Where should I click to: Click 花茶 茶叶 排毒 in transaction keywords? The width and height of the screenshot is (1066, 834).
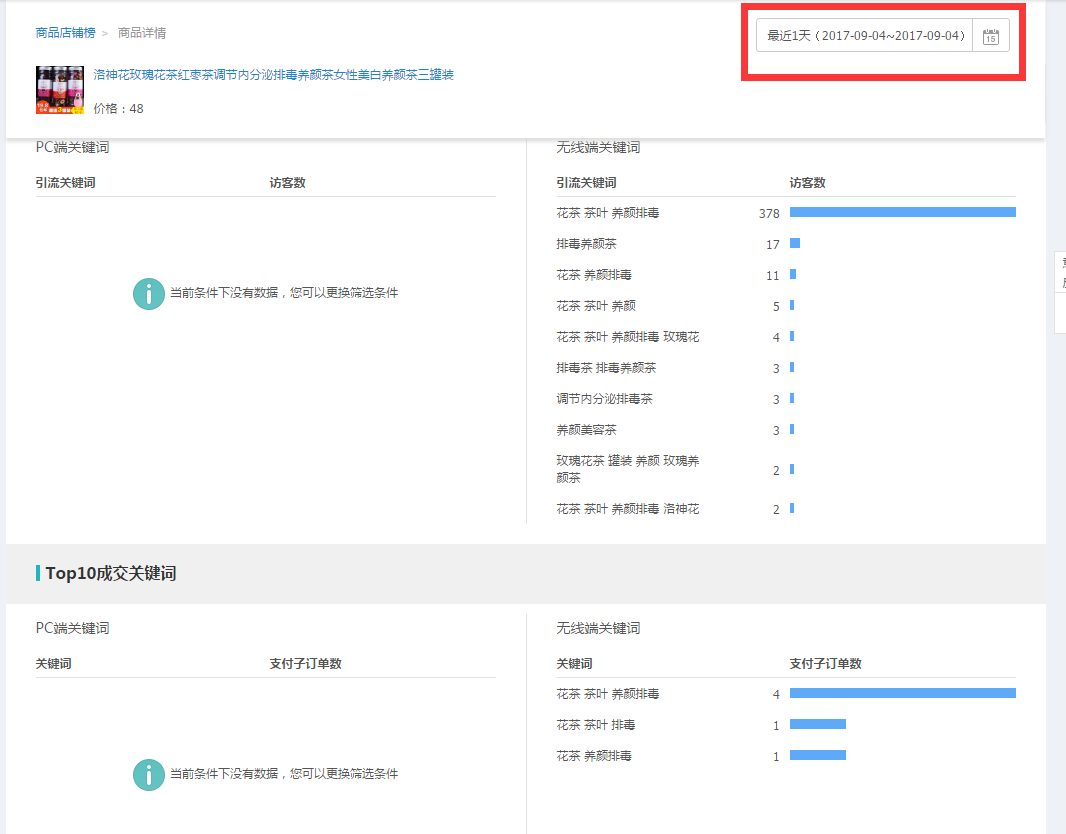[595, 725]
